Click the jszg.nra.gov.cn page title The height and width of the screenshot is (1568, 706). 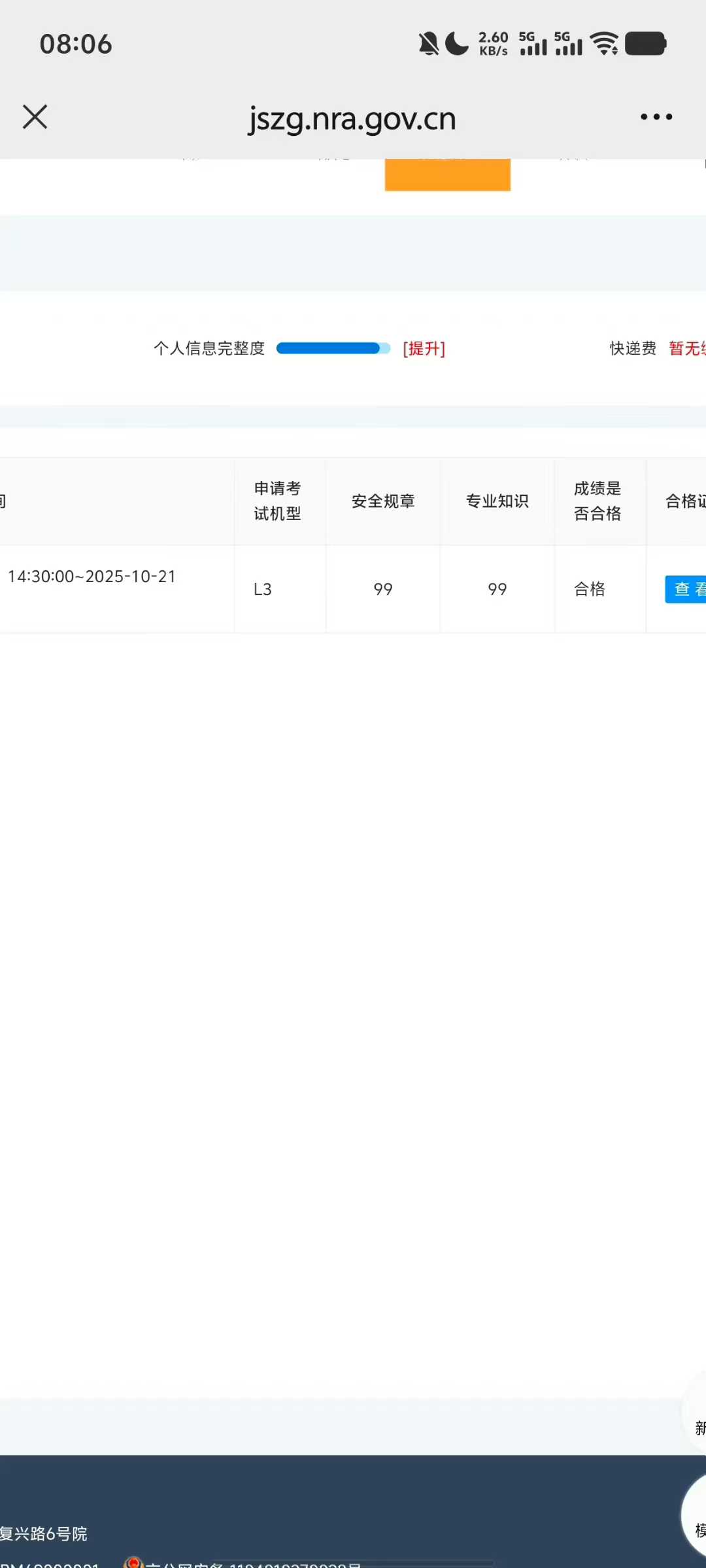[352, 119]
